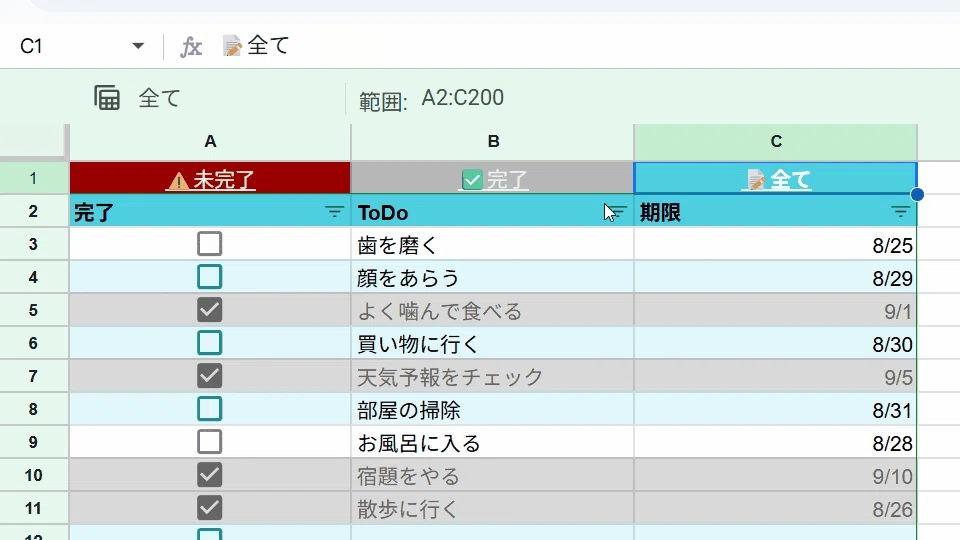This screenshot has height=540, width=960.
Task: Select column B header
Action: pyautogui.click(x=493, y=141)
